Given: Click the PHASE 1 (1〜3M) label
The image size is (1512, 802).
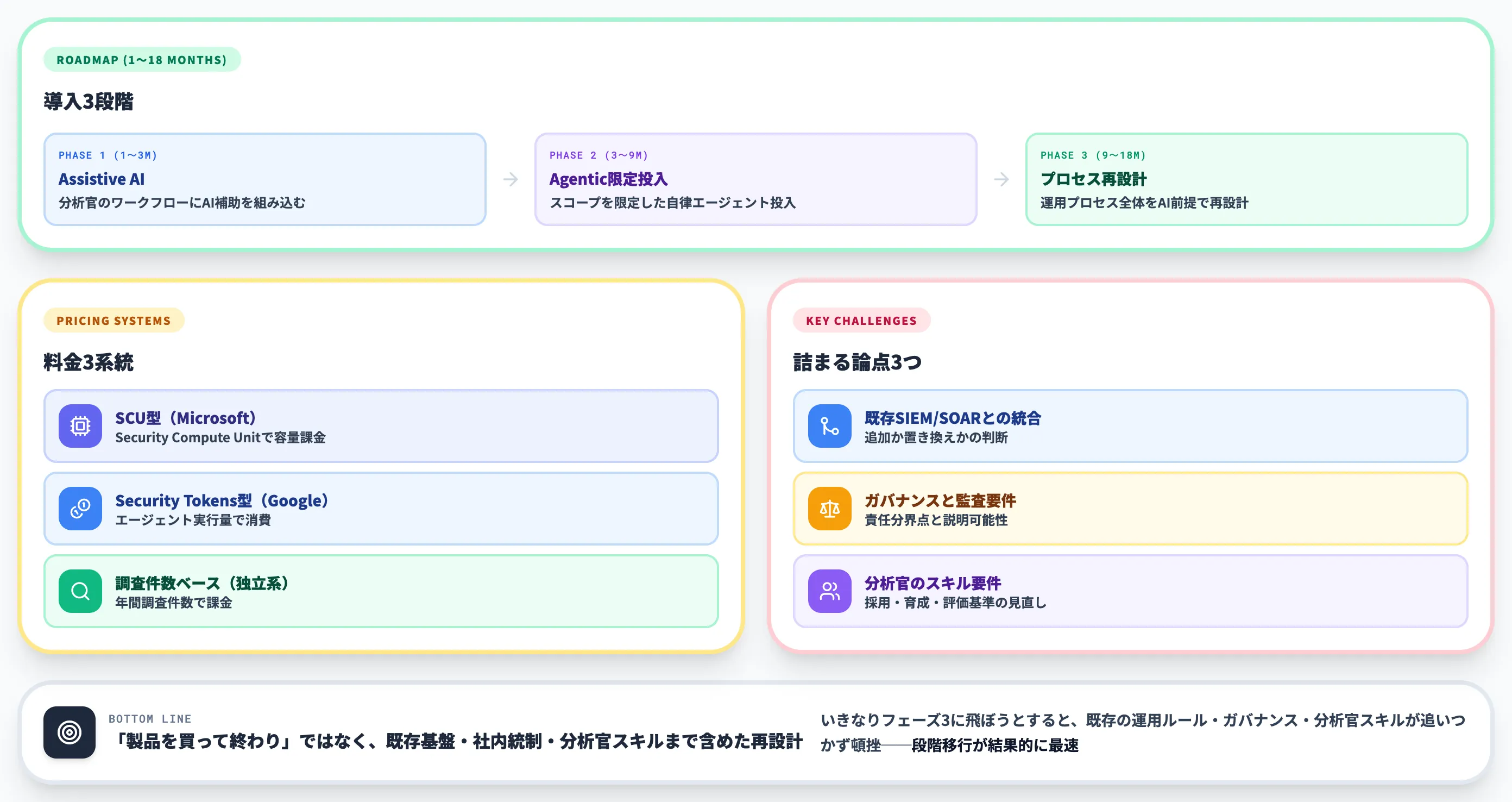Looking at the screenshot, I should pyautogui.click(x=108, y=155).
